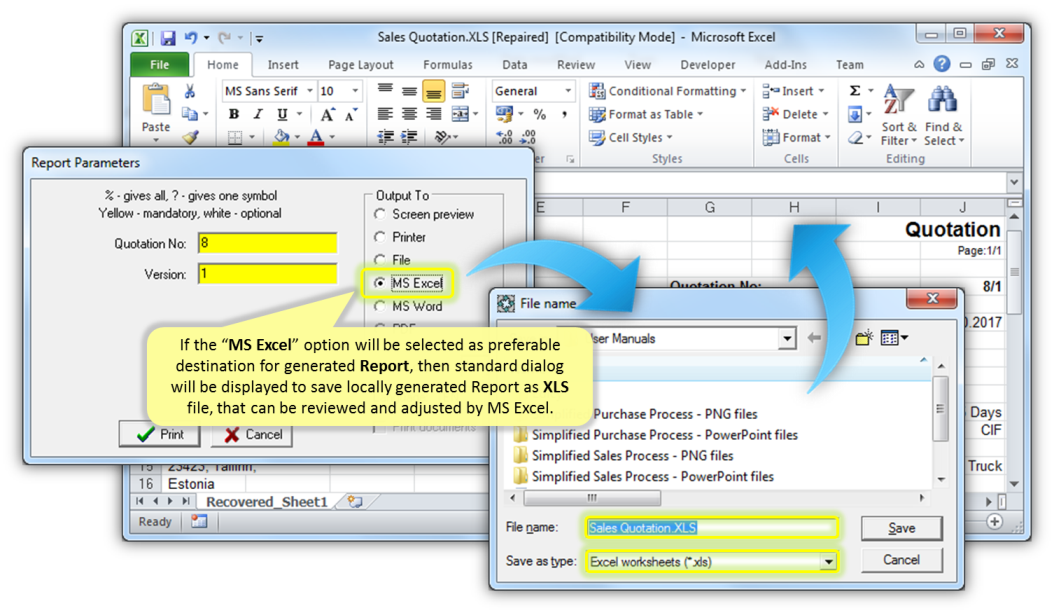Create a new folder in File name dialog

[x=864, y=337]
